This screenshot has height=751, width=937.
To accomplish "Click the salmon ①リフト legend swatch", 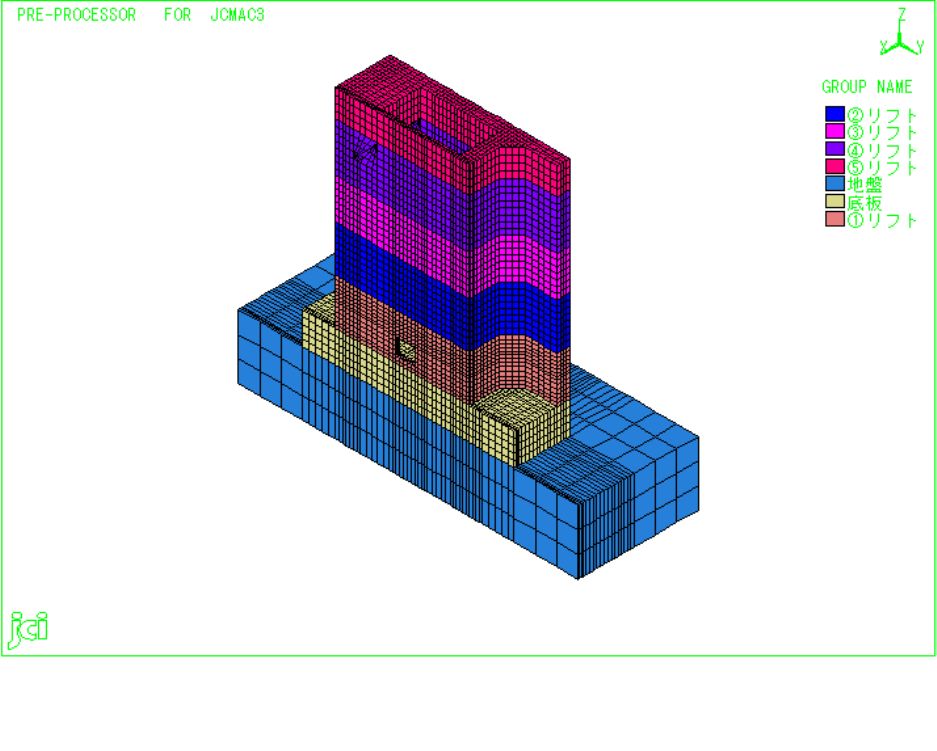I will [x=835, y=219].
